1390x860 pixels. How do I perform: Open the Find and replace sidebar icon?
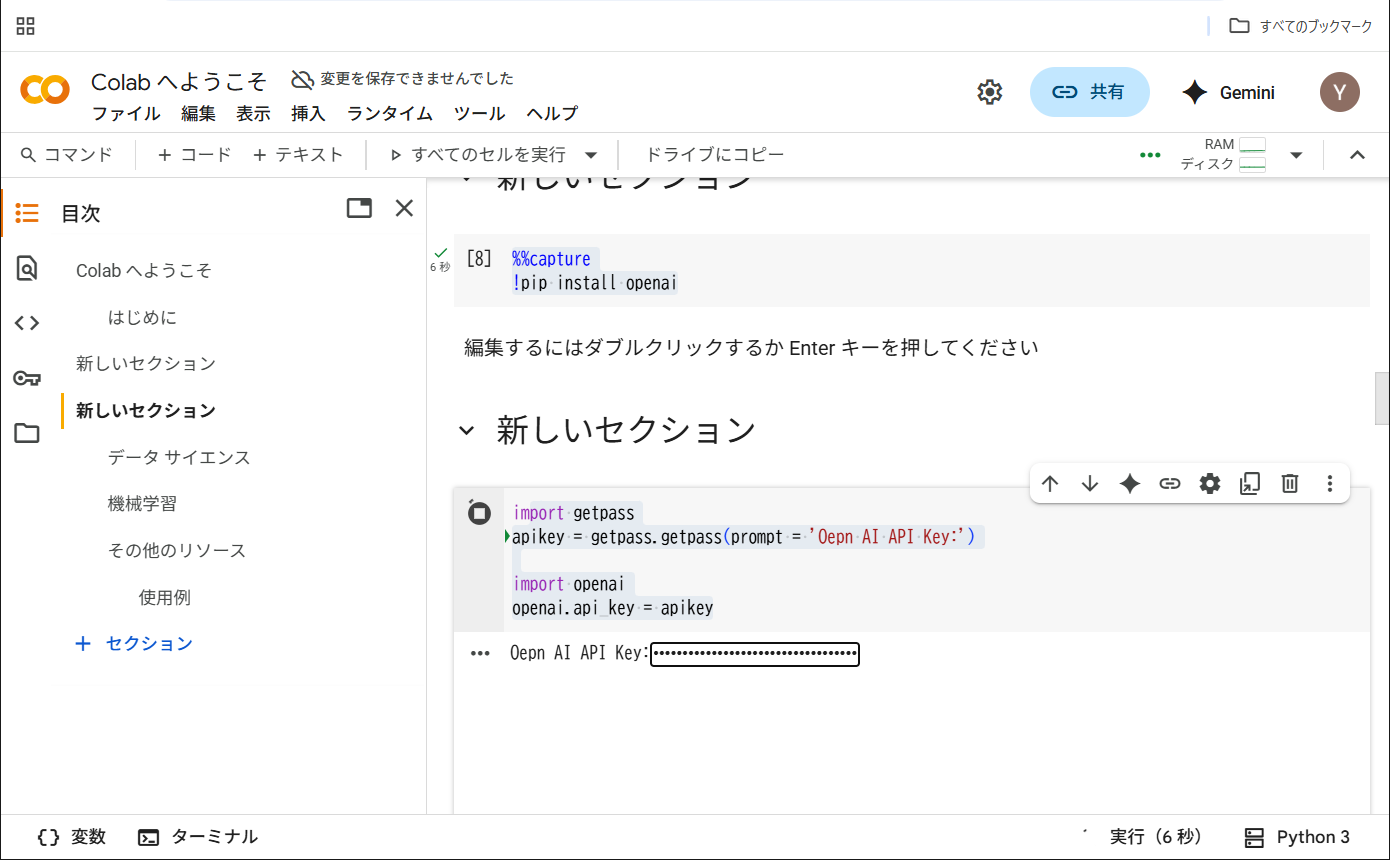[27, 268]
